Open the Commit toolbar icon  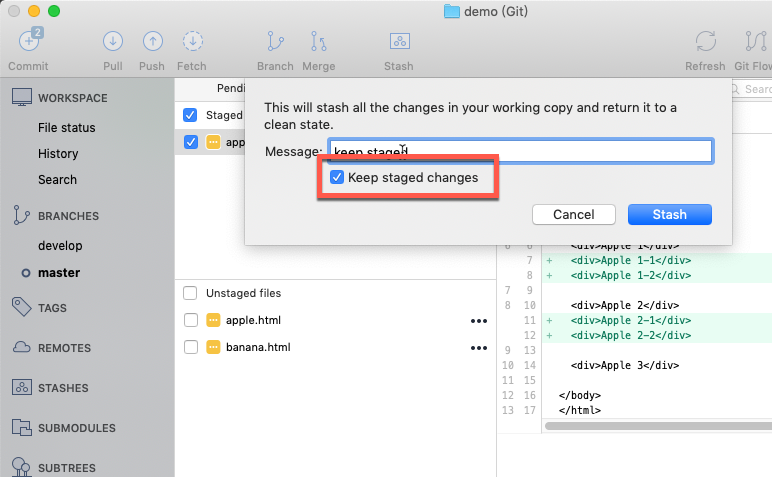[30, 40]
